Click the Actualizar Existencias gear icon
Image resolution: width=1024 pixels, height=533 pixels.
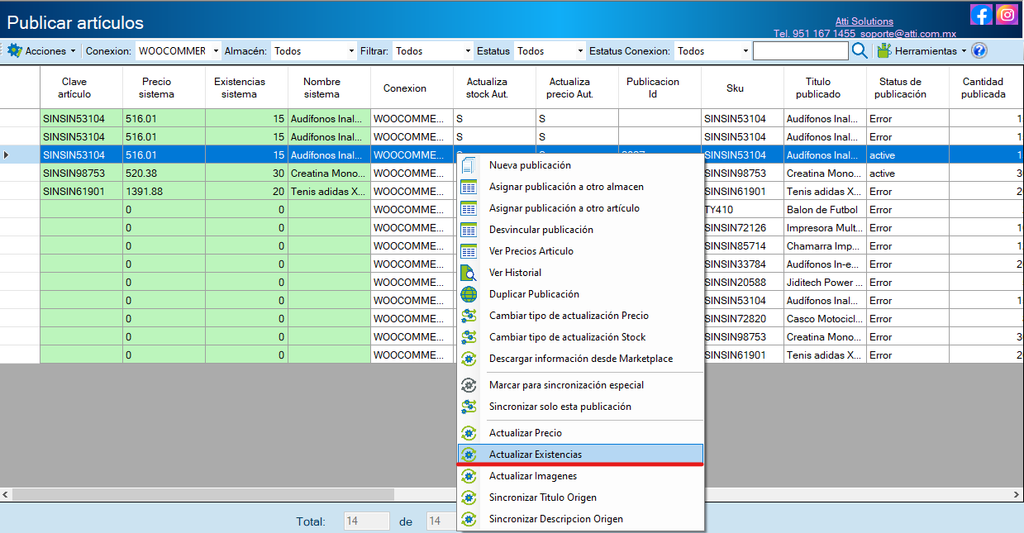pos(468,455)
